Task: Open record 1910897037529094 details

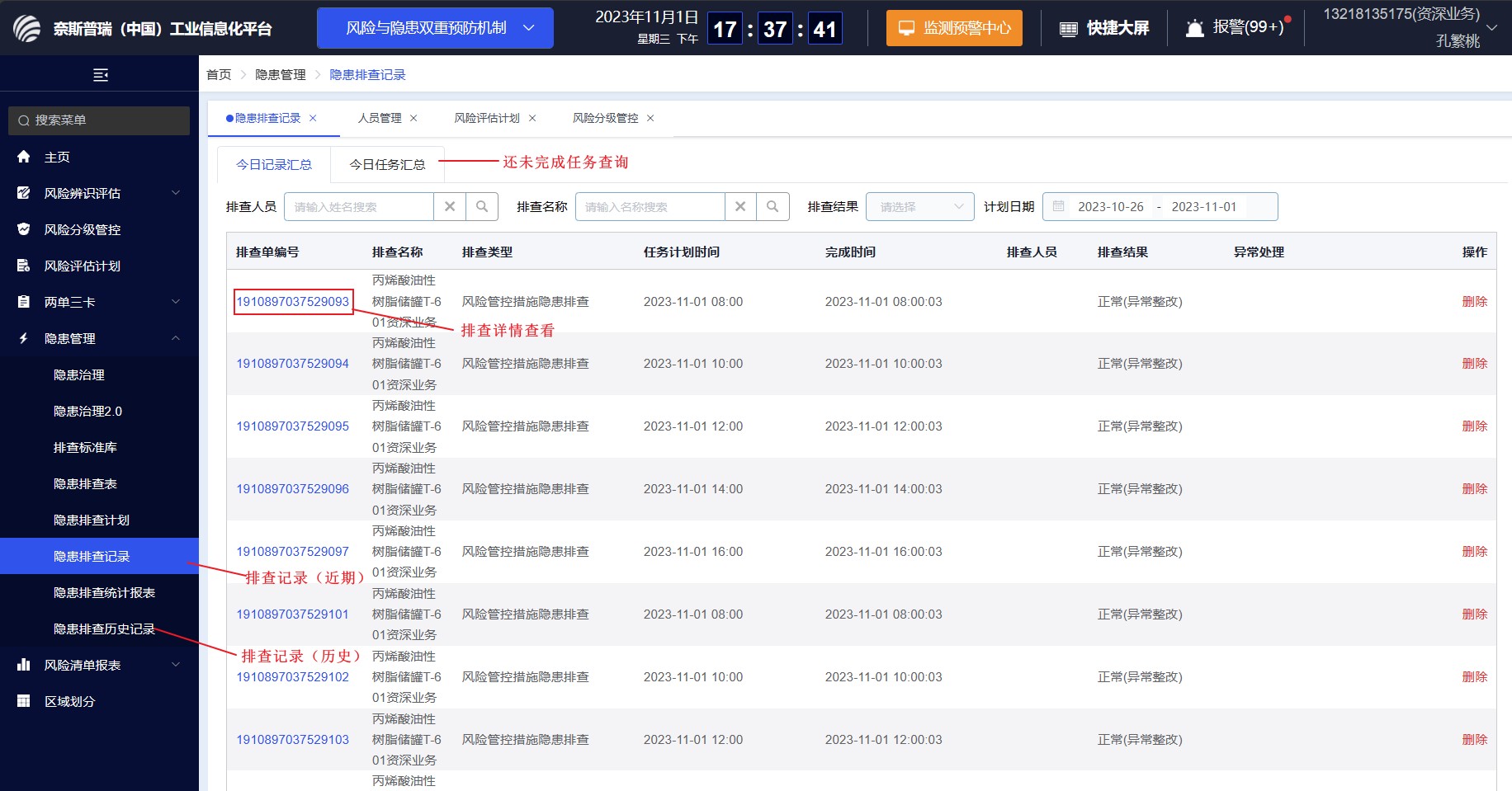Action: coord(293,363)
